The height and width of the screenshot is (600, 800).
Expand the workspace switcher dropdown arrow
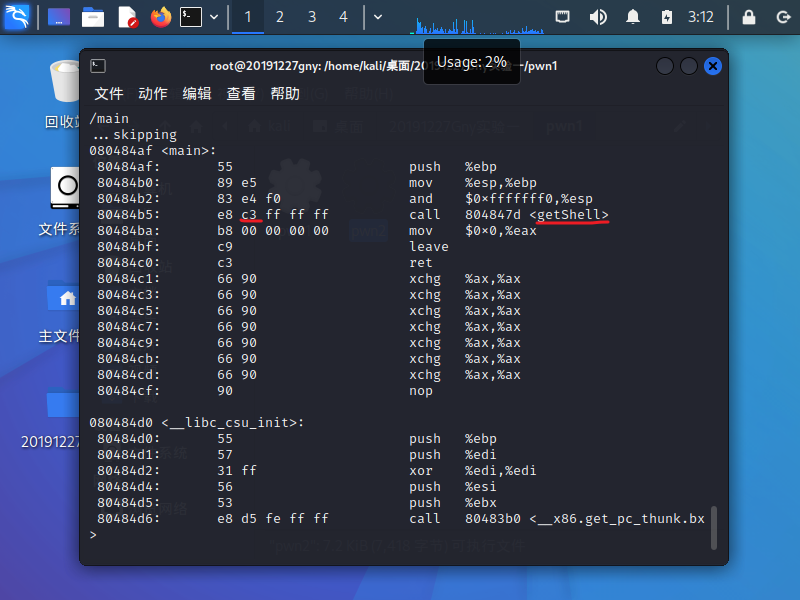tap(378, 17)
